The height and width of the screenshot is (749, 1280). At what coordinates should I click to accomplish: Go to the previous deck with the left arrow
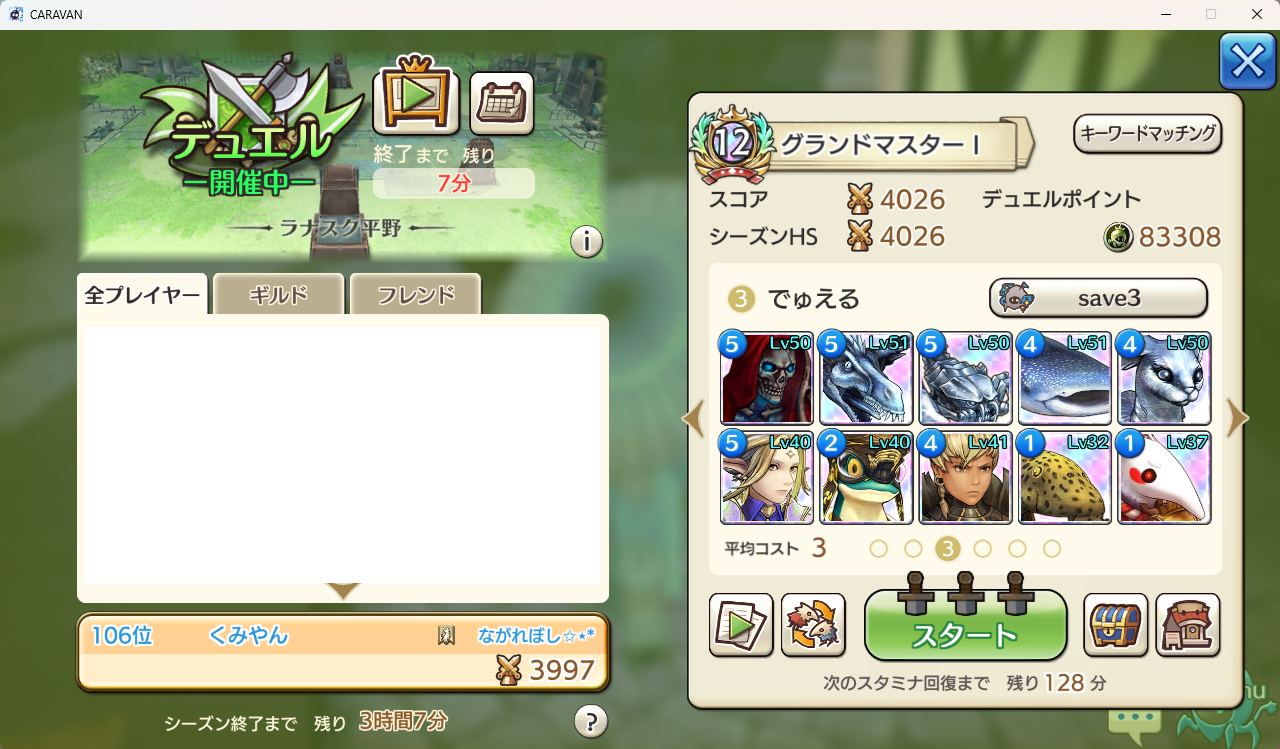point(693,419)
